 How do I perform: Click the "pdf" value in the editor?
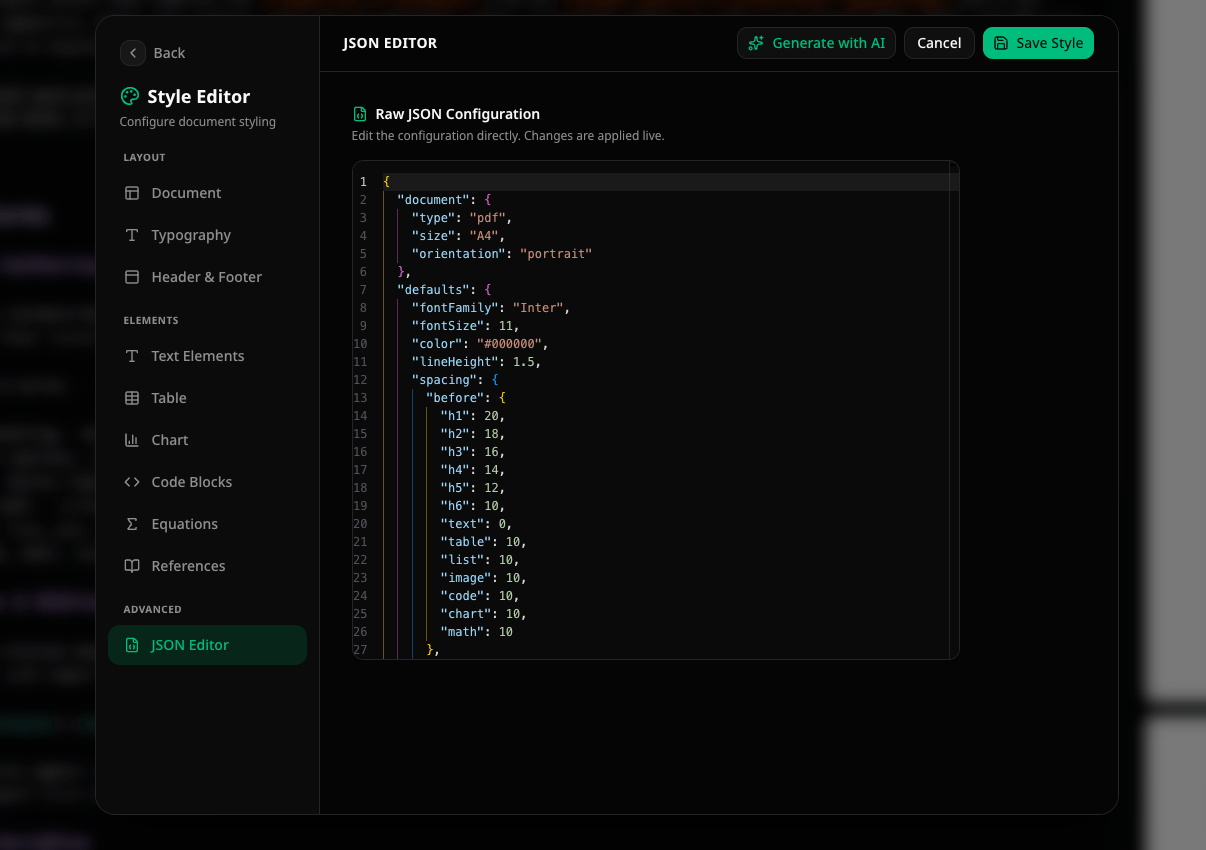pyautogui.click(x=487, y=218)
